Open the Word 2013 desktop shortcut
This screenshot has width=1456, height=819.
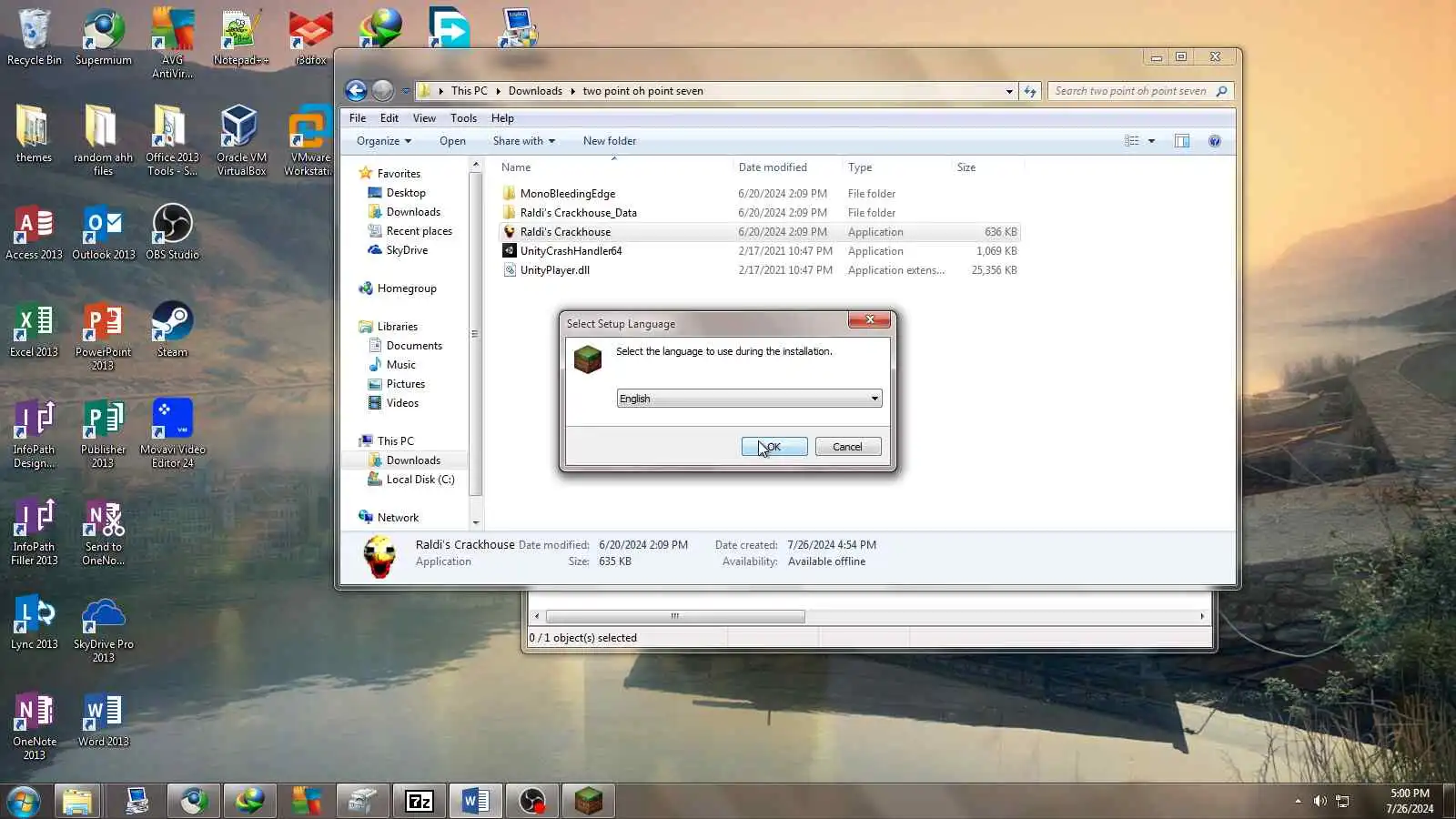[x=104, y=720]
